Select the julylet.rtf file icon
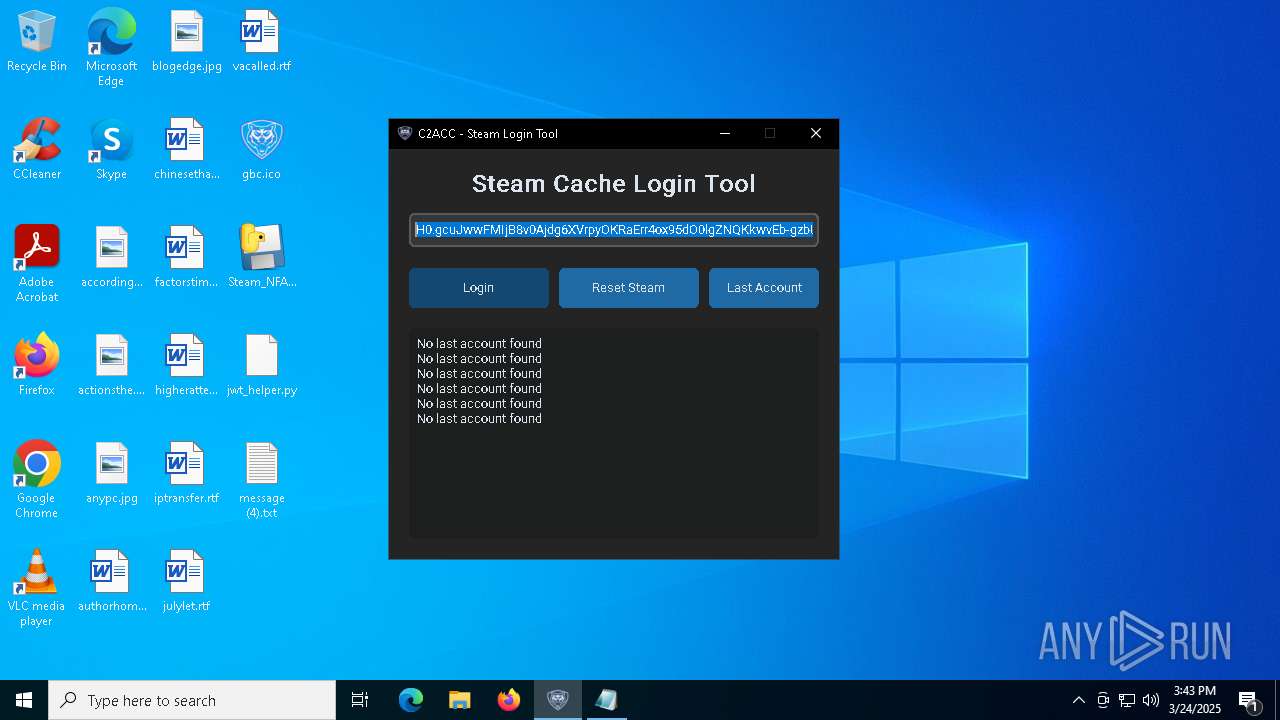The width and height of the screenshot is (1280, 720). [187, 582]
